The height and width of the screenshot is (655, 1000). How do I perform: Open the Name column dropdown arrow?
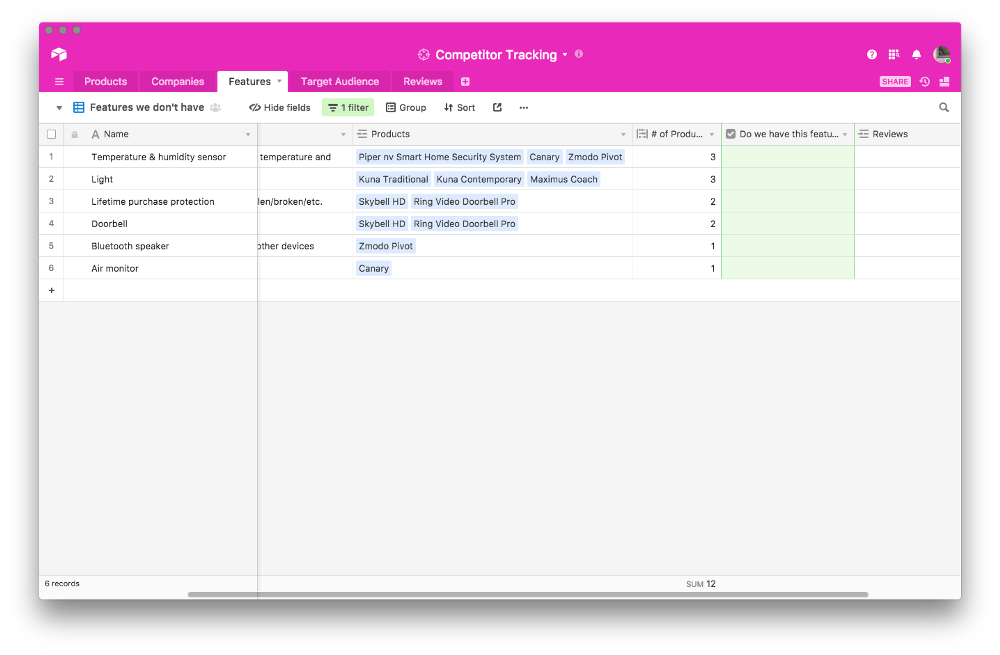248,135
